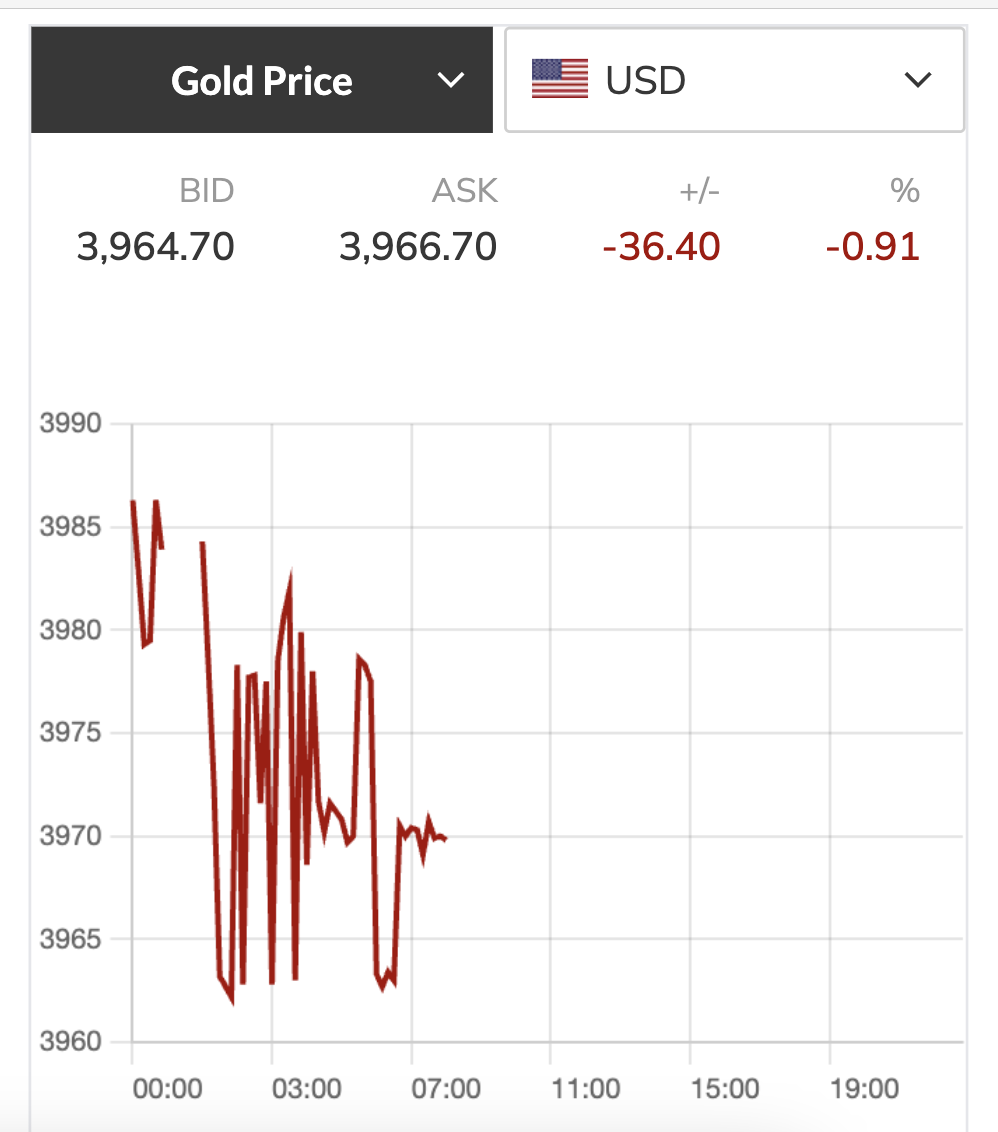Click the ASK price value 3,966.70
The height and width of the screenshot is (1132, 998).
pyautogui.click(x=418, y=245)
